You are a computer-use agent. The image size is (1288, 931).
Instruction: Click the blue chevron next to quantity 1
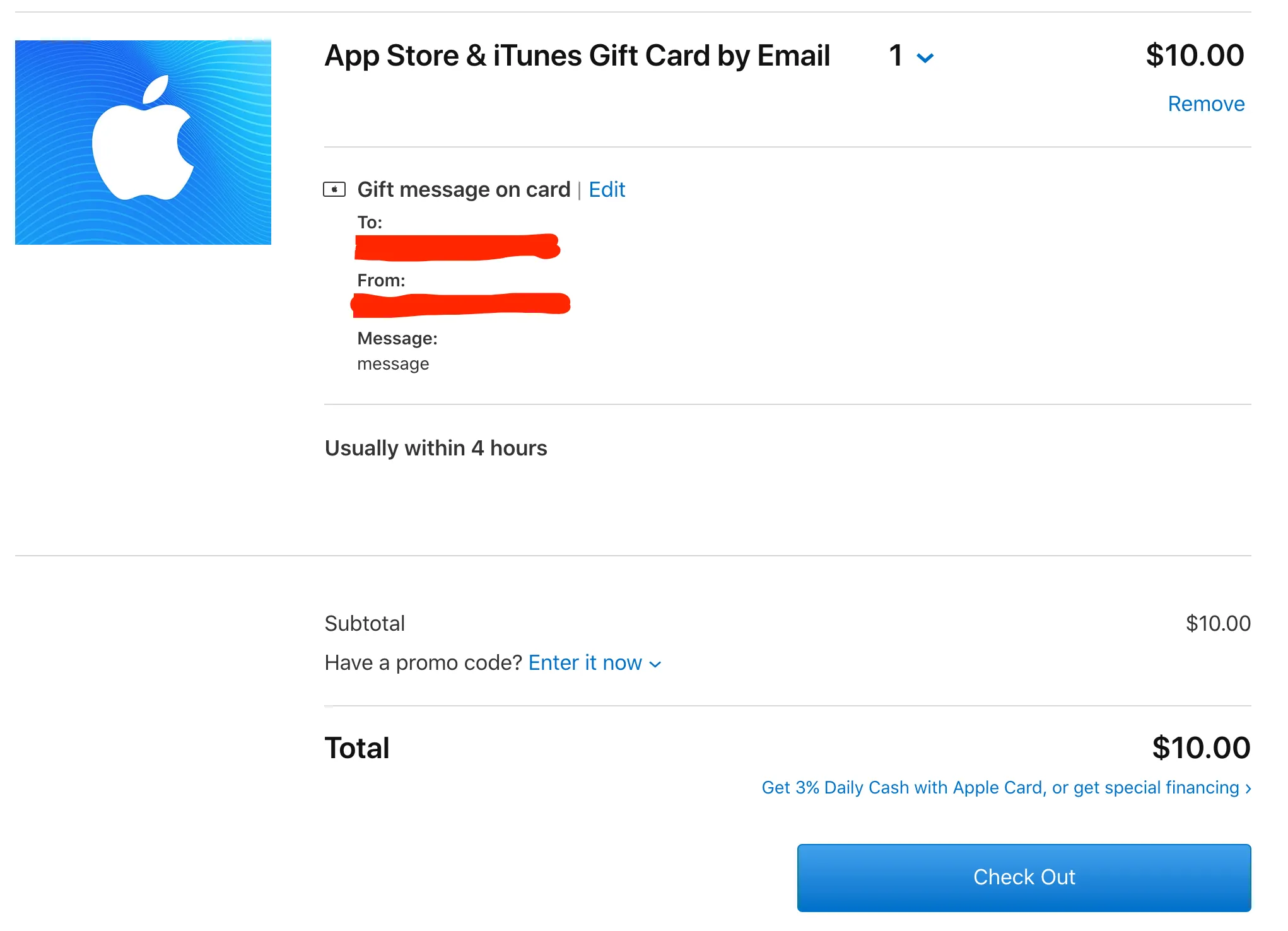[x=925, y=58]
